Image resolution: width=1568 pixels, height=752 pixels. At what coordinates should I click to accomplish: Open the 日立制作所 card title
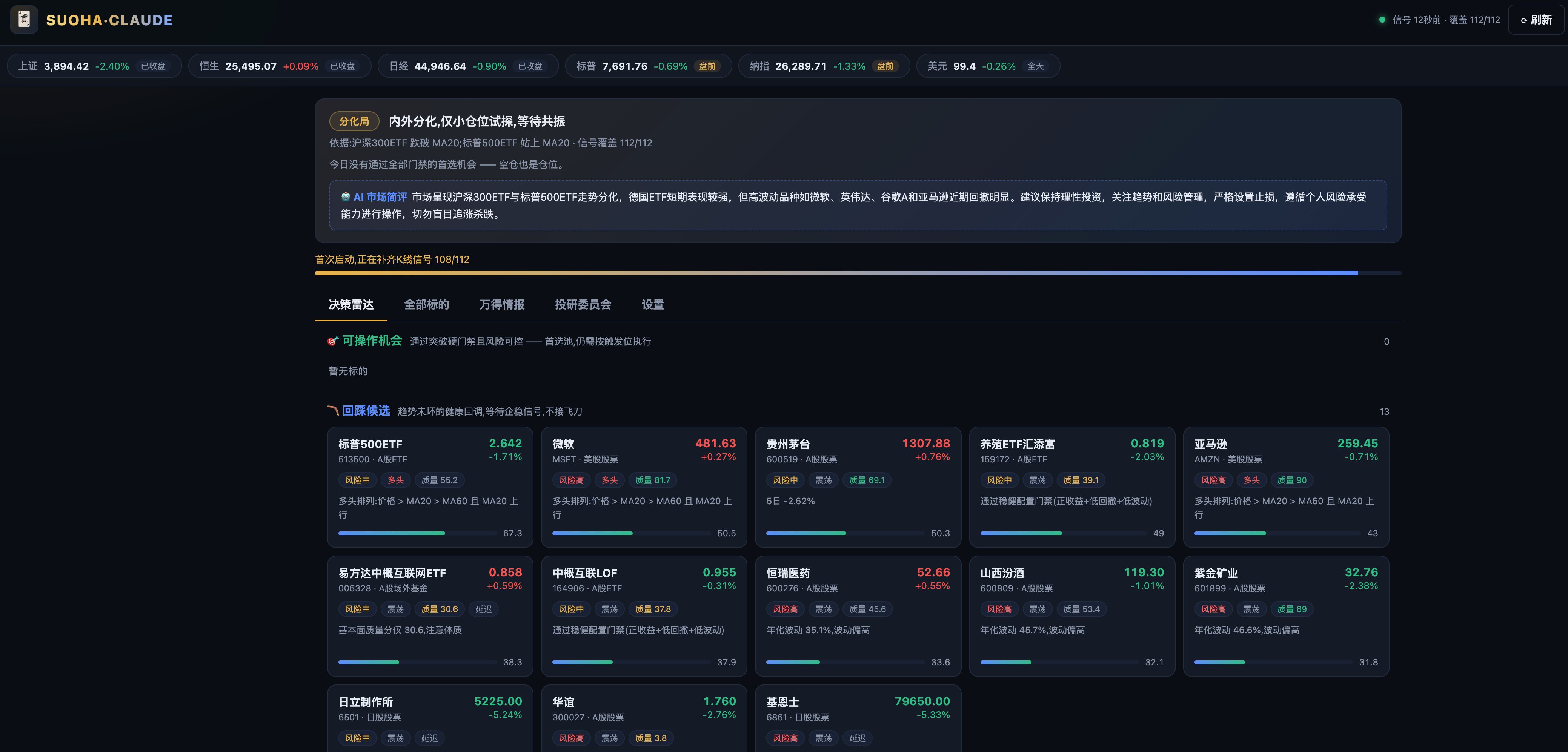pyautogui.click(x=365, y=702)
